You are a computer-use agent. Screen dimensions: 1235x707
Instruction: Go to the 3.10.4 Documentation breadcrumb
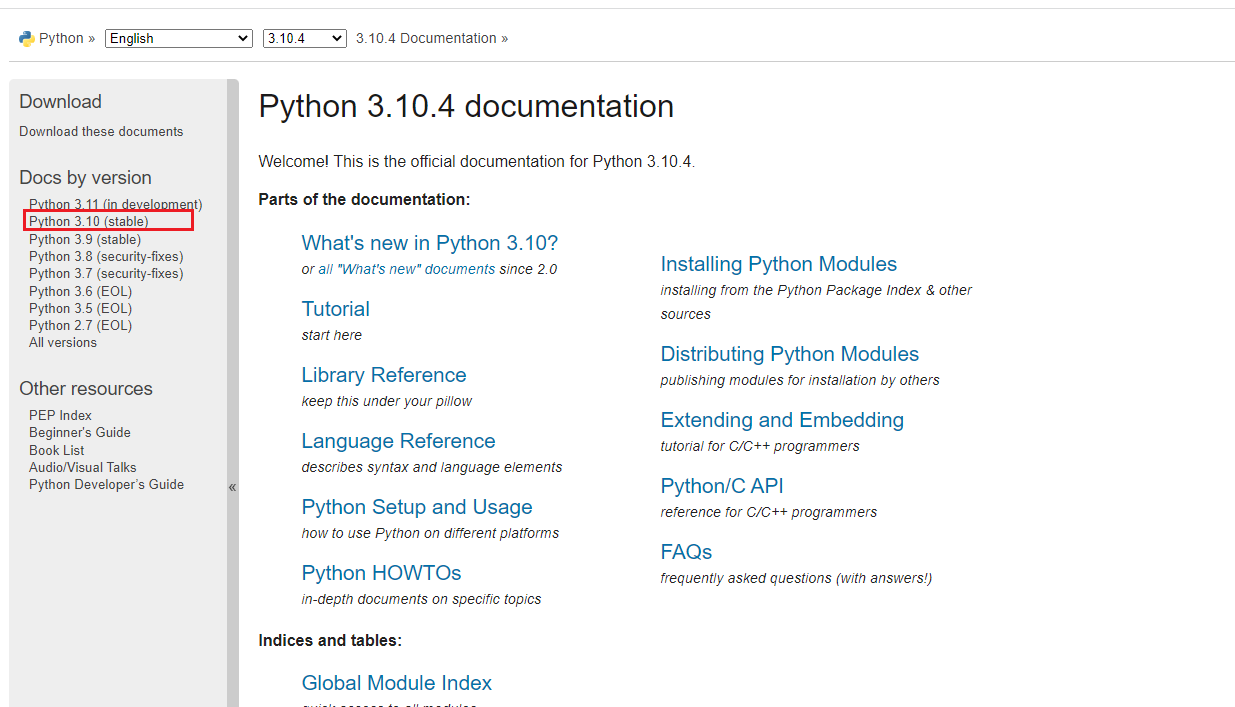(426, 38)
